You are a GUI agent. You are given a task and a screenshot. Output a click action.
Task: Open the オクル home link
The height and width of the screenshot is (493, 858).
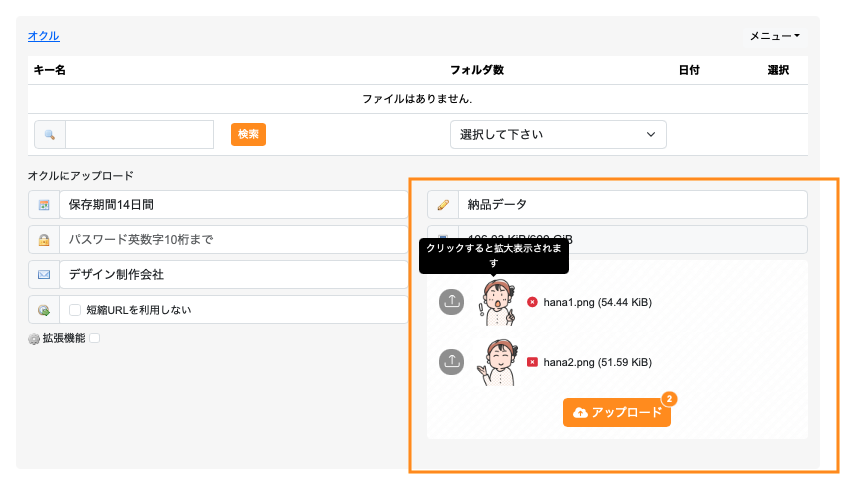[44, 36]
